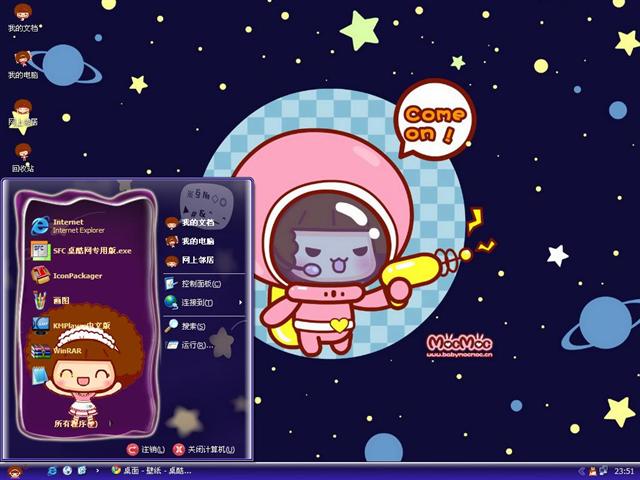Click the globe browser quick launch icon
This screenshot has height=480, width=640.
67,471
